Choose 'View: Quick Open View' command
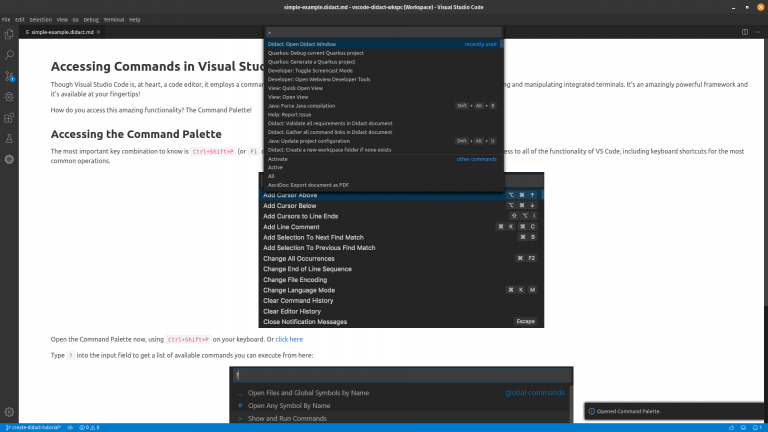 tap(297, 87)
